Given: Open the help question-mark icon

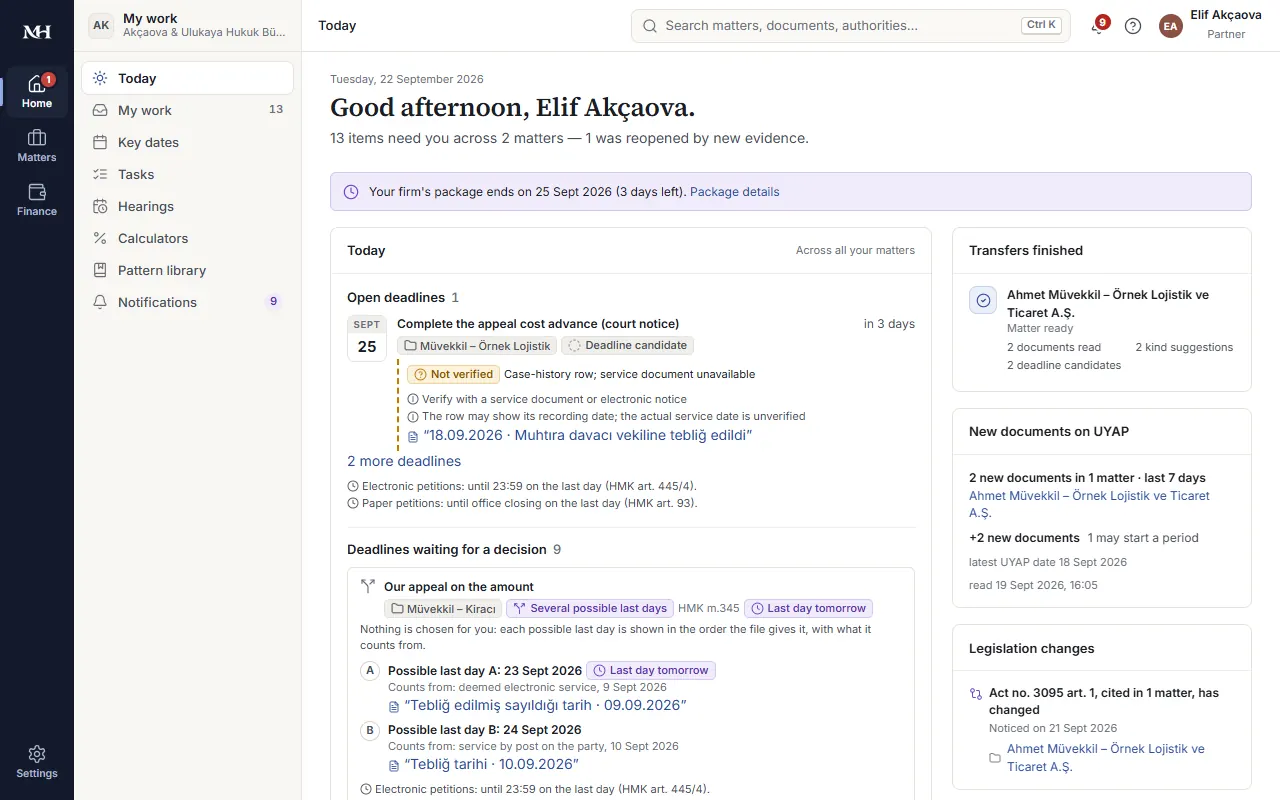Looking at the screenshot, I should coord(1133,26).
